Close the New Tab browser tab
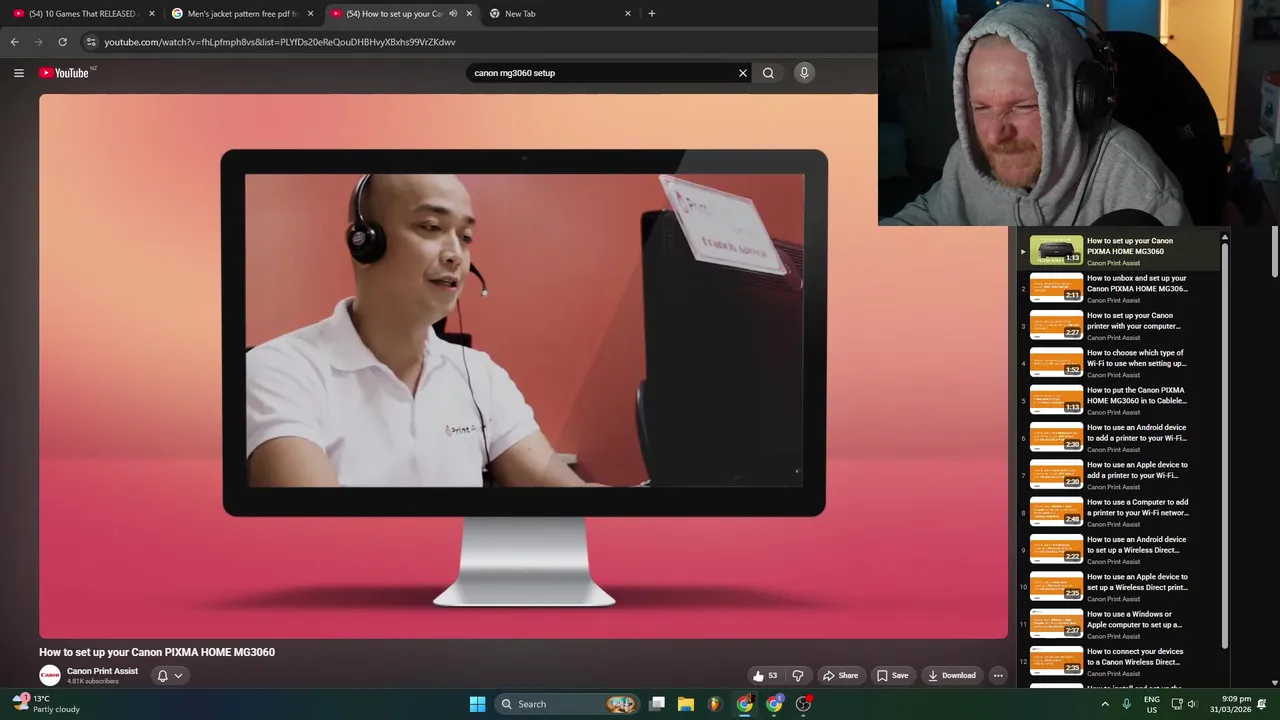Screen dimensions: 1280x720 click(628, 14)
